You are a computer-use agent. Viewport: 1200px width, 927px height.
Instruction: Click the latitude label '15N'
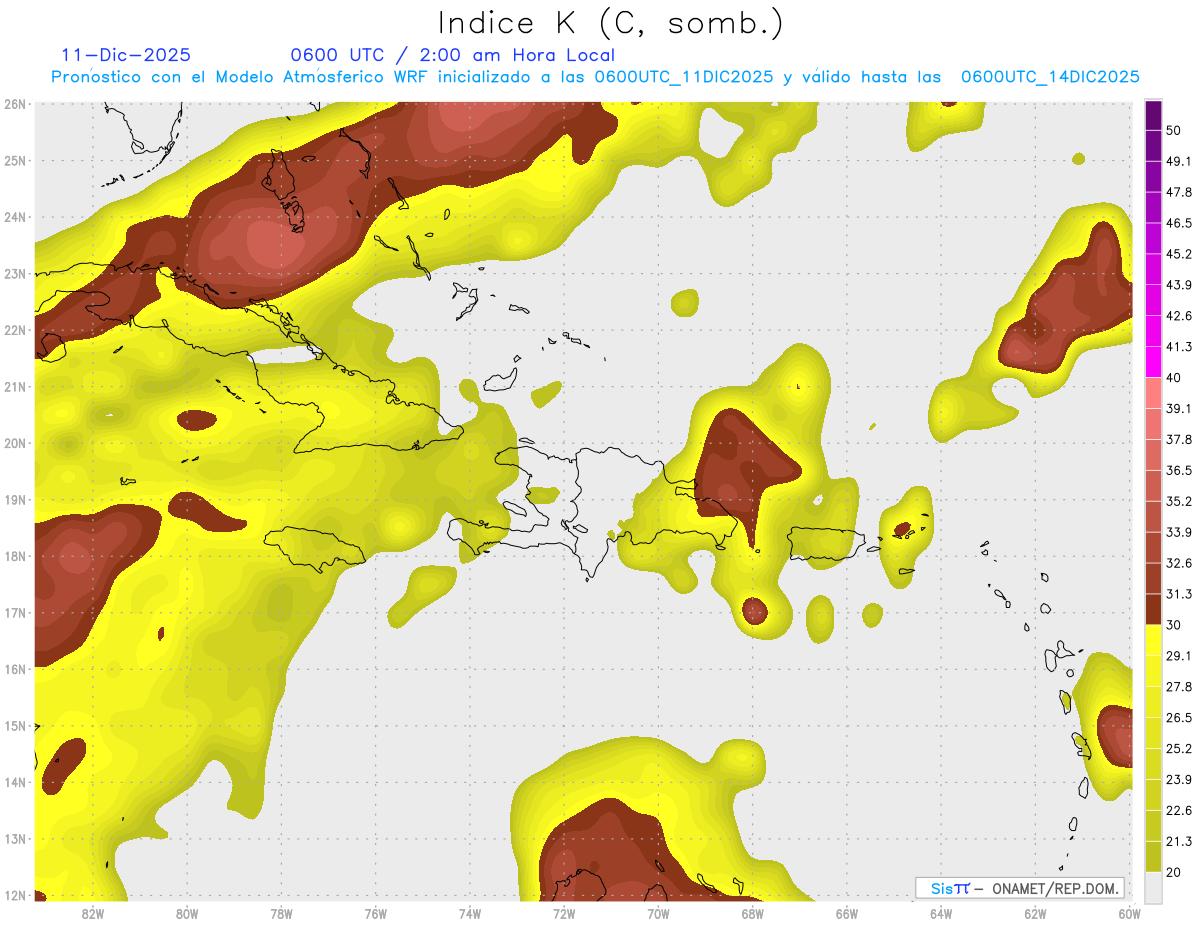[x=14, y=726]
